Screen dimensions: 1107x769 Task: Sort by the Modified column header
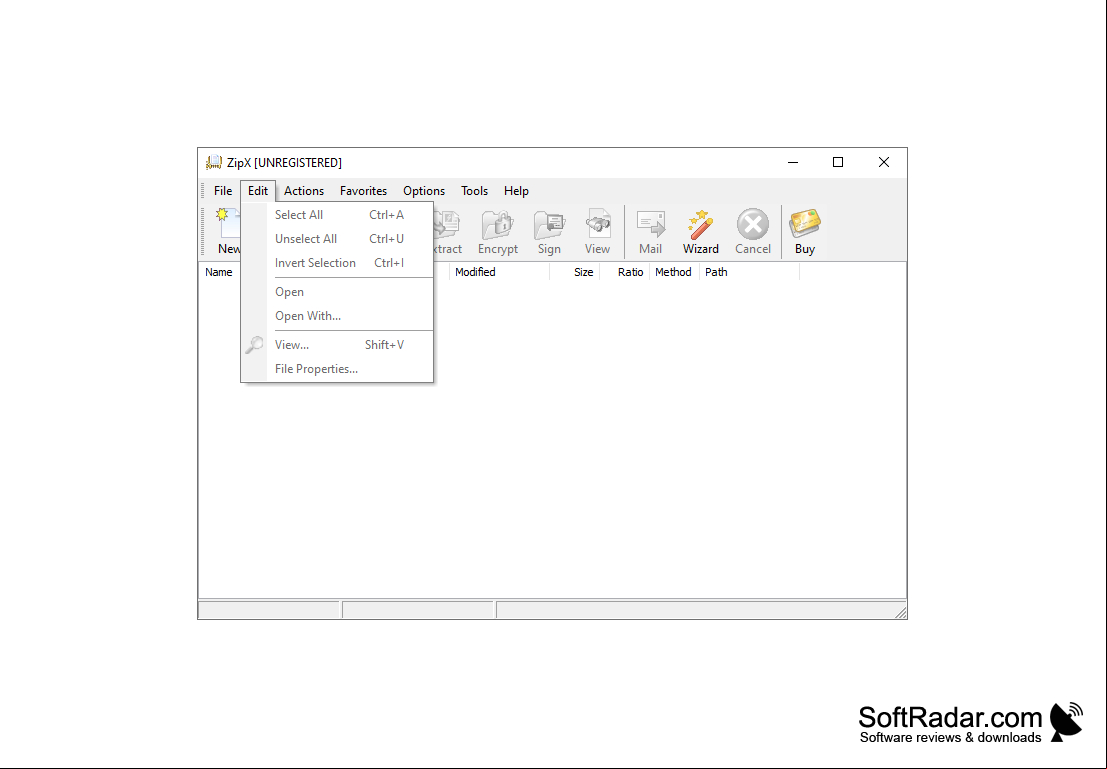click(x=499, y=272)
